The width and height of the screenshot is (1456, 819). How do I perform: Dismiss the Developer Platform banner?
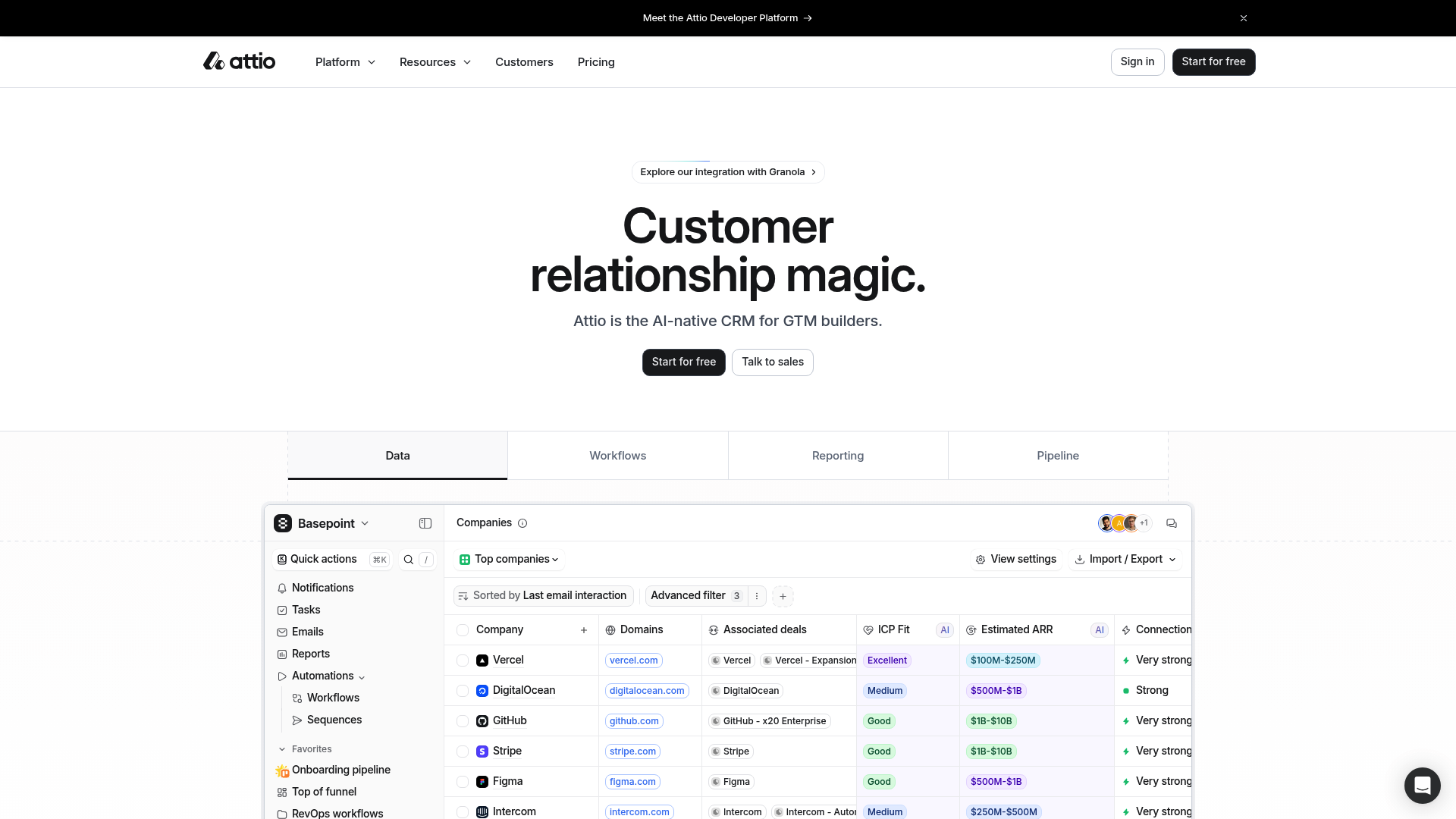1244,18
